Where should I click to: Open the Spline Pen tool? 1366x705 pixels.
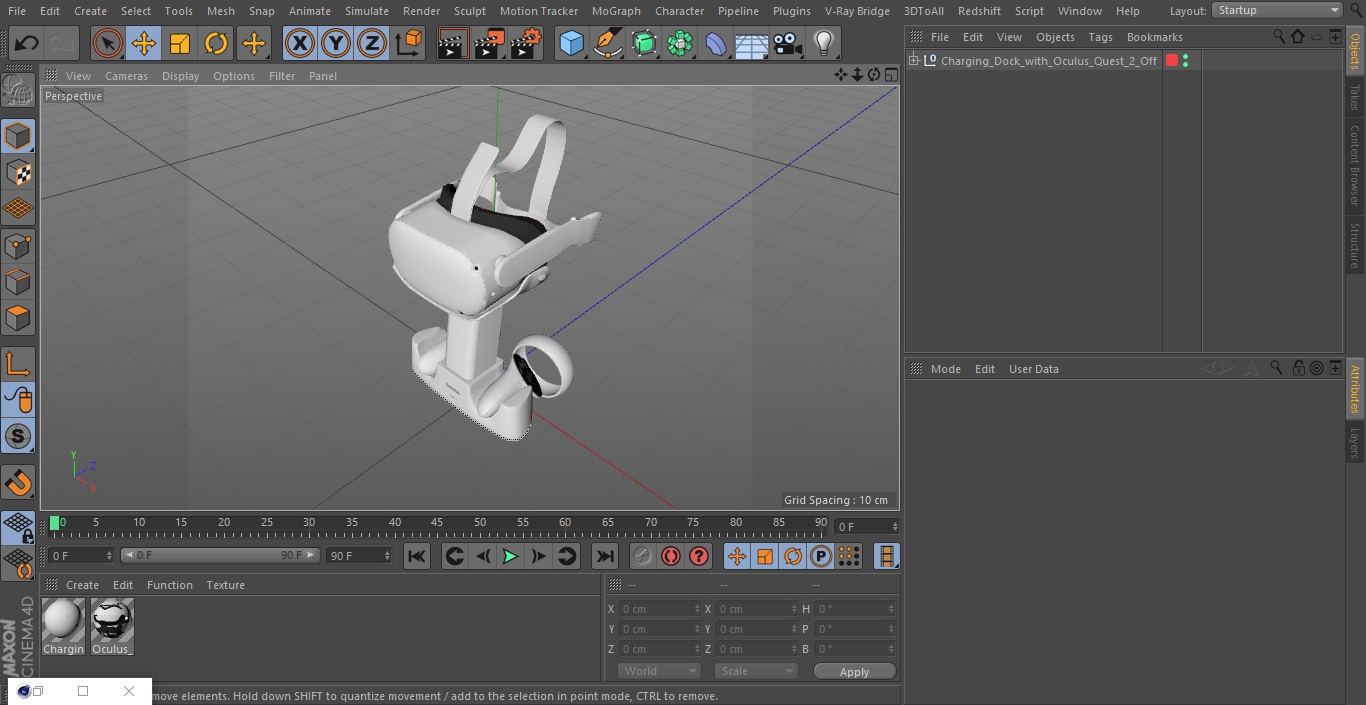[x=607, y=44]
